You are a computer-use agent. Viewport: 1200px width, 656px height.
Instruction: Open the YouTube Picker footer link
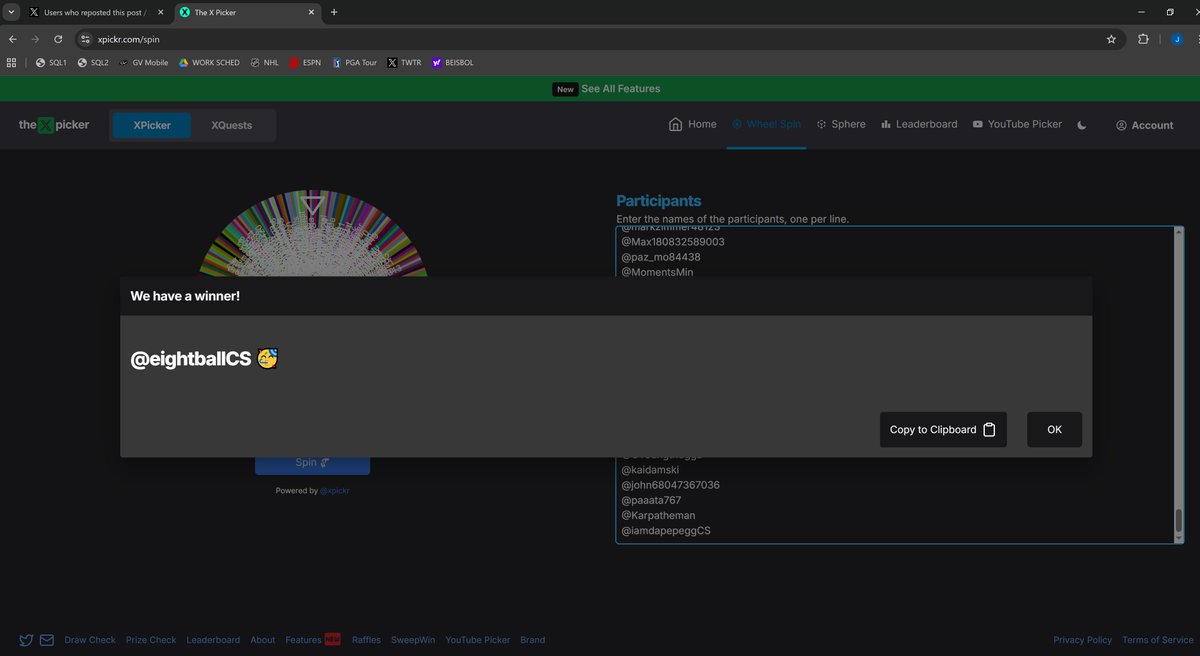click(478, 640)
